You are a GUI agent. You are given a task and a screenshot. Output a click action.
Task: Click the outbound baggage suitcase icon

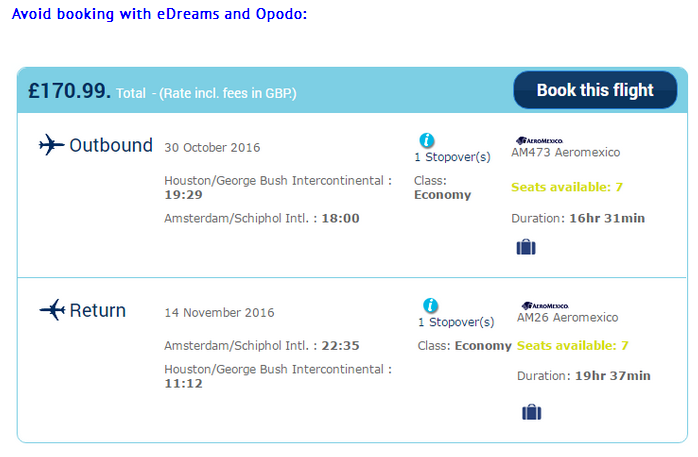[526, 247]
